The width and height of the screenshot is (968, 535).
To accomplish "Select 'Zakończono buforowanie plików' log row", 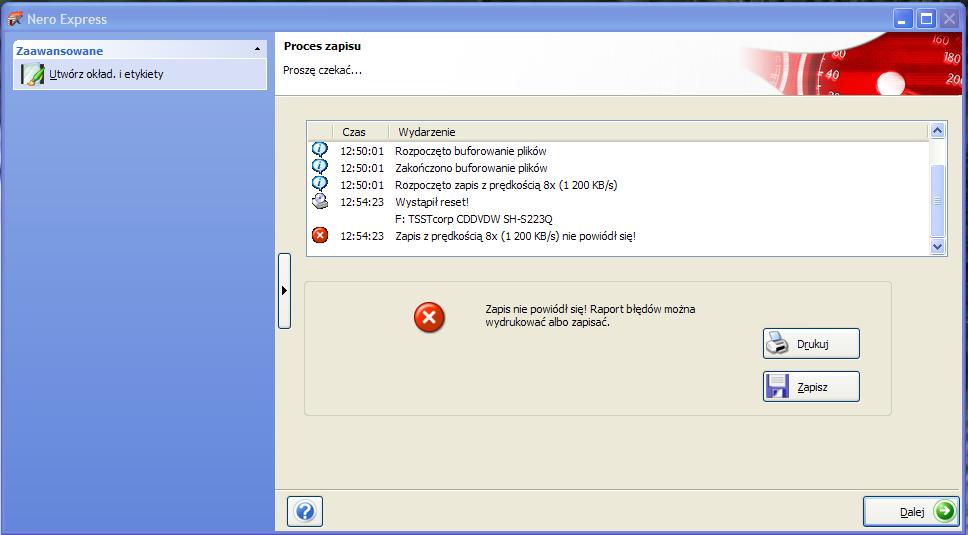I will [x=617, y=168].
